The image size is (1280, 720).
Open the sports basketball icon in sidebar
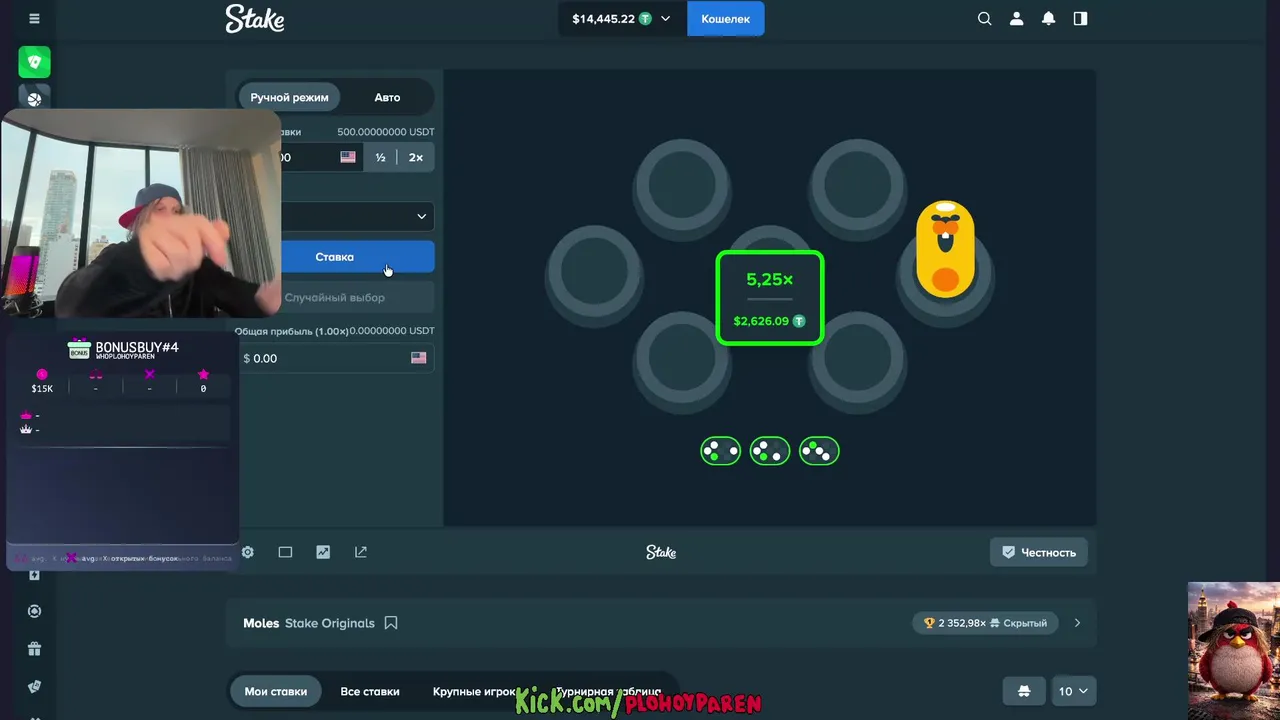(x=34, y=99)
